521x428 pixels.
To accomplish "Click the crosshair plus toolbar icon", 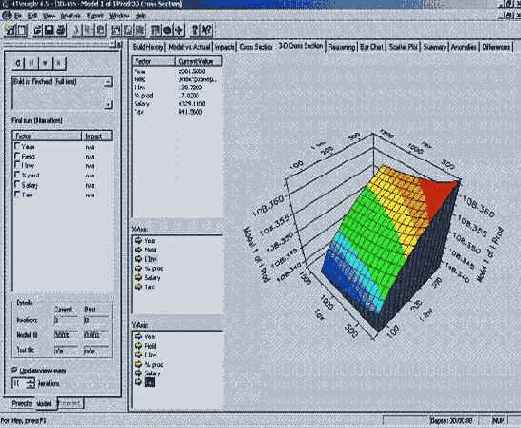I will (179, 30).
